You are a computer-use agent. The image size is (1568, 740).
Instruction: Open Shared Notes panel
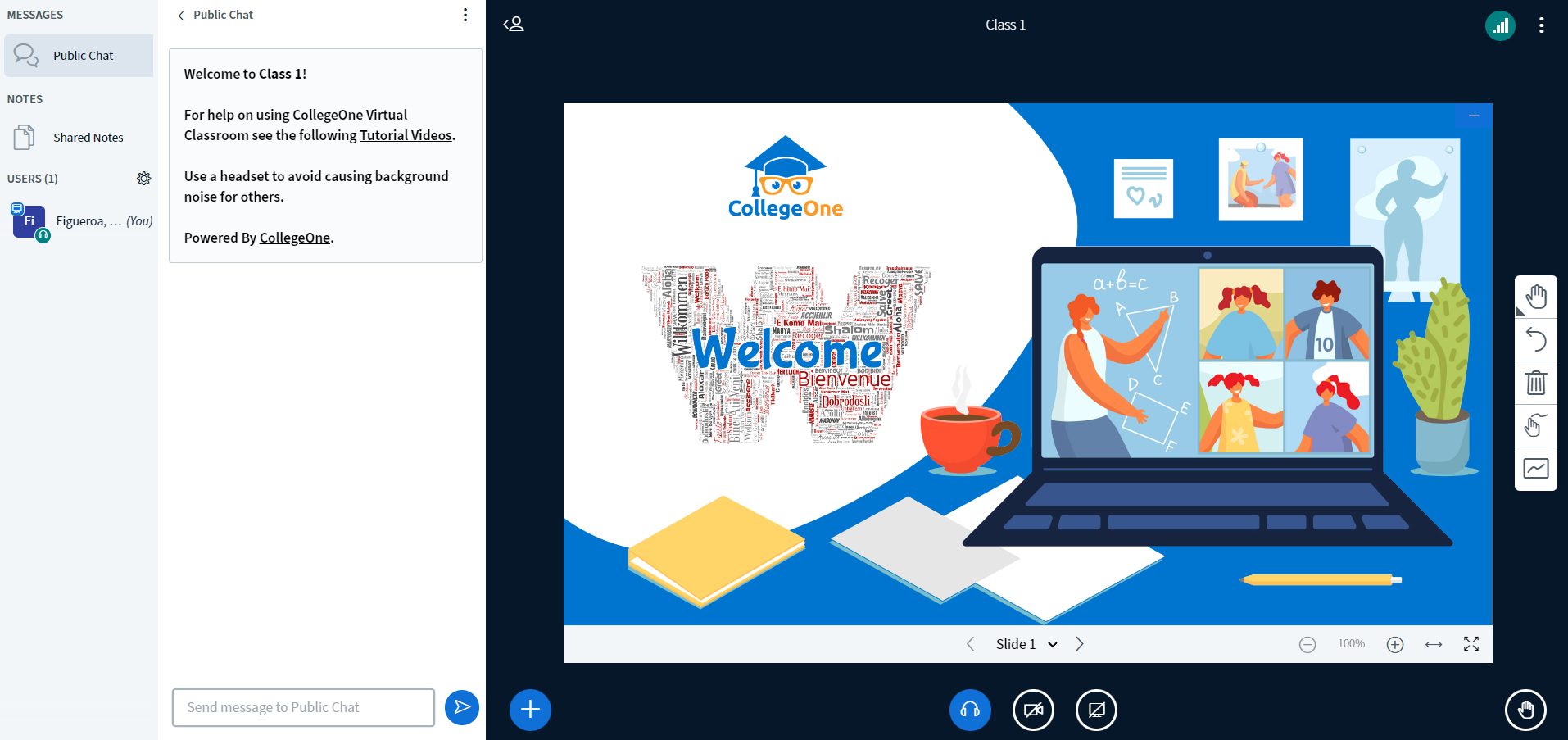point(79,138)
